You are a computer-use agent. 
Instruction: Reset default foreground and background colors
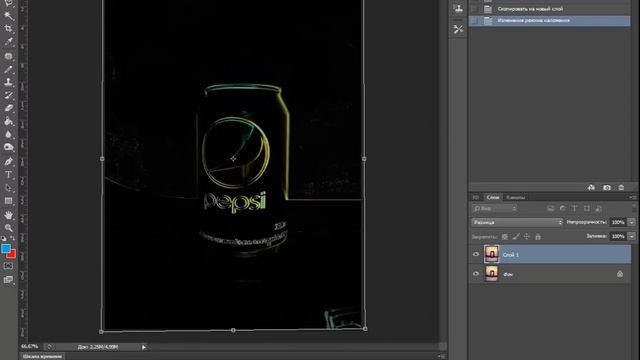tap(3, 238)
